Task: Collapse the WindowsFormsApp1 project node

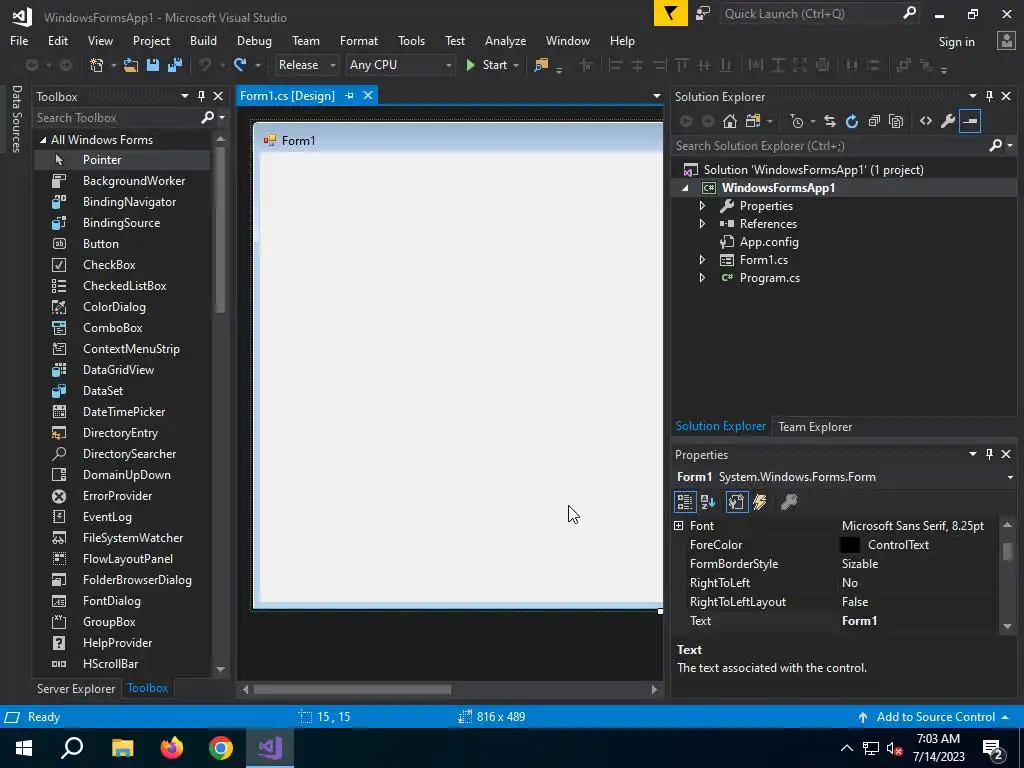Action: coord(685,188)
